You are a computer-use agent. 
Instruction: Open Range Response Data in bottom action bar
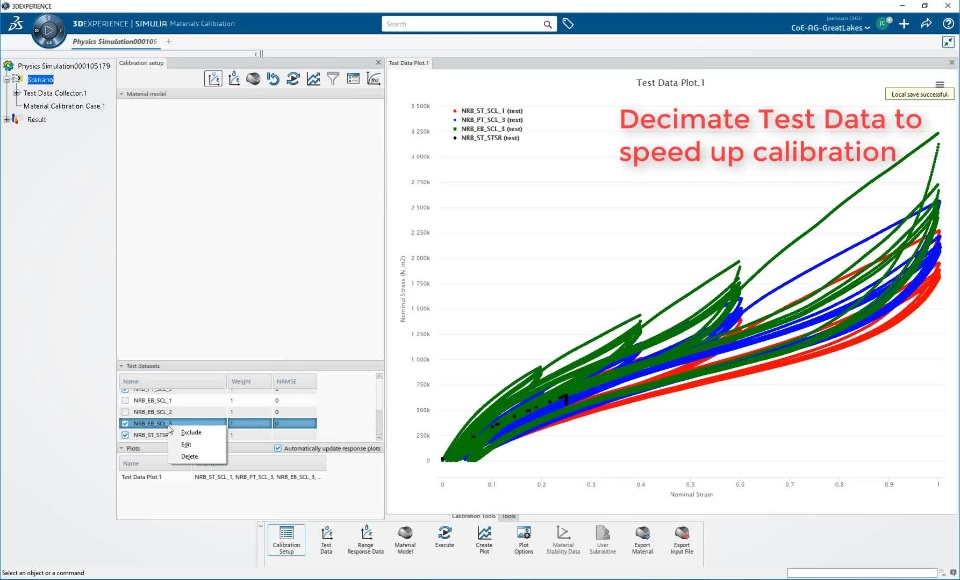(366, 540)
